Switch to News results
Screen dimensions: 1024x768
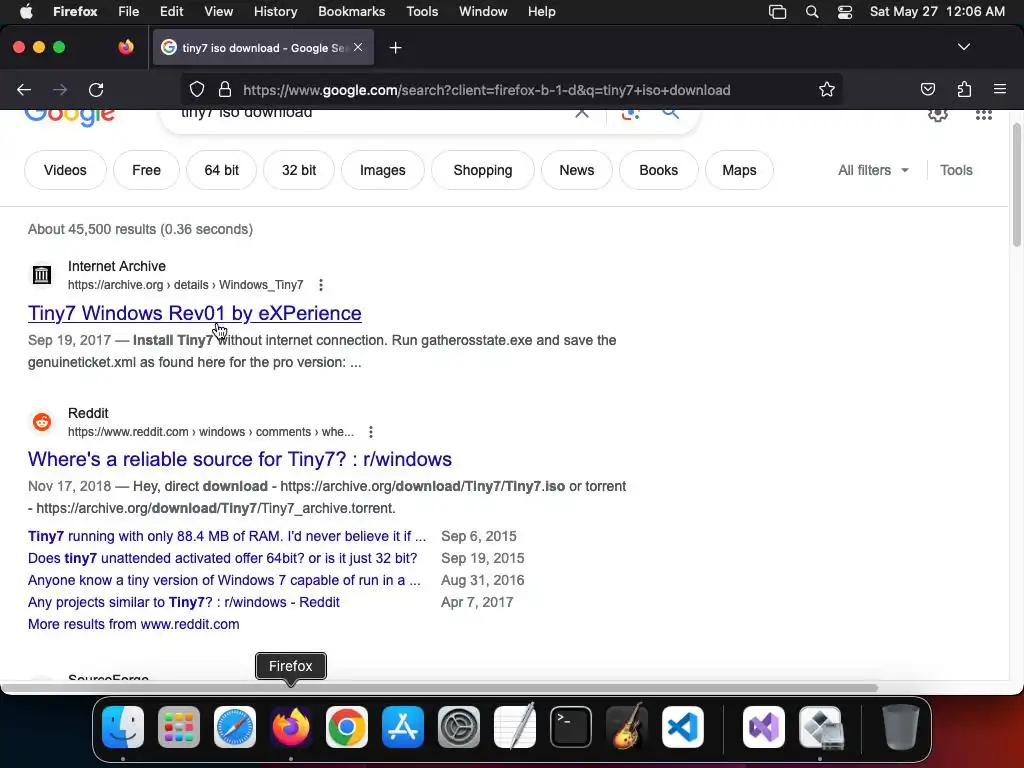pos(577,170)
